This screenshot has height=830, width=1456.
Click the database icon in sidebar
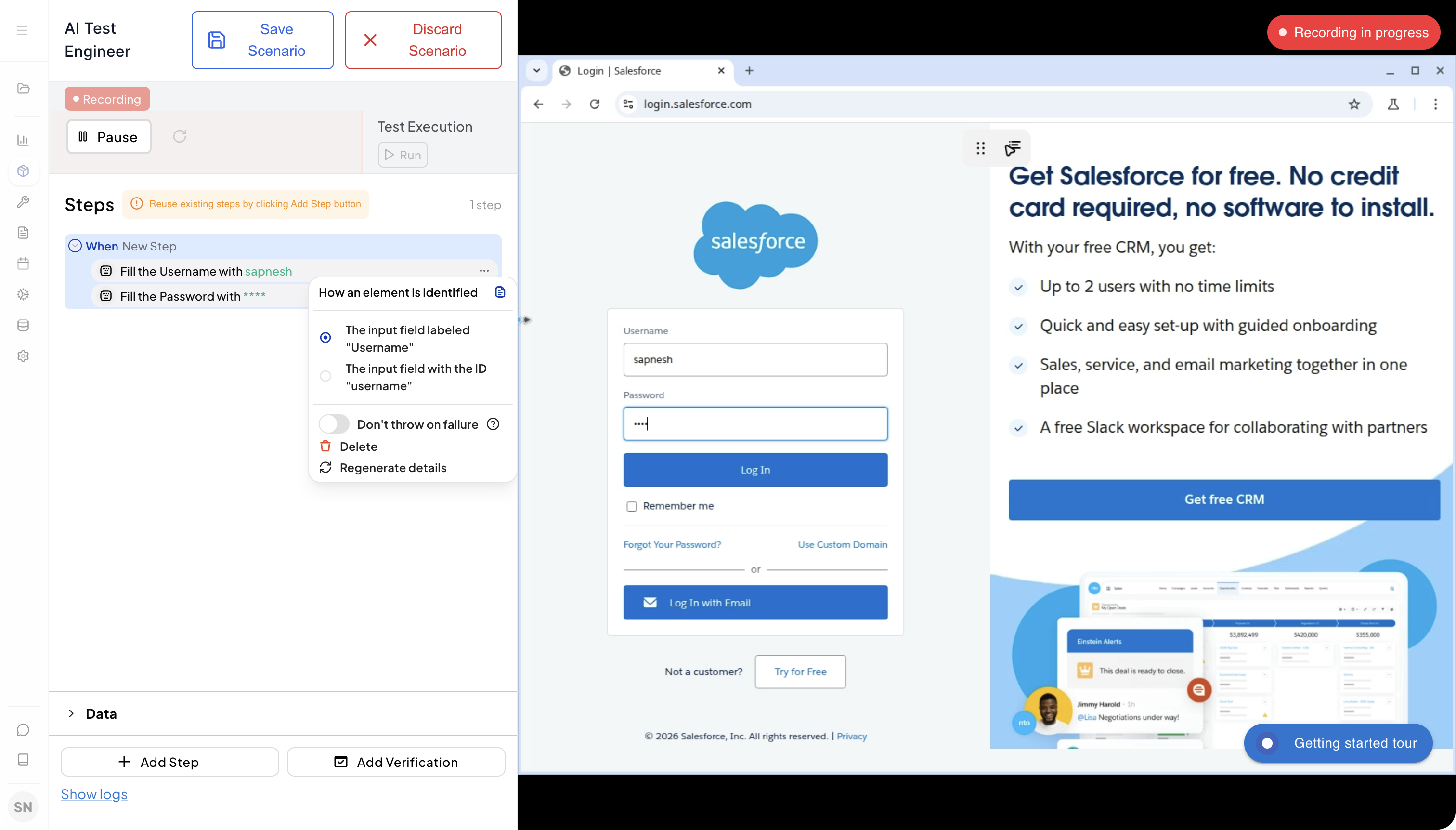tap(24, 325)
